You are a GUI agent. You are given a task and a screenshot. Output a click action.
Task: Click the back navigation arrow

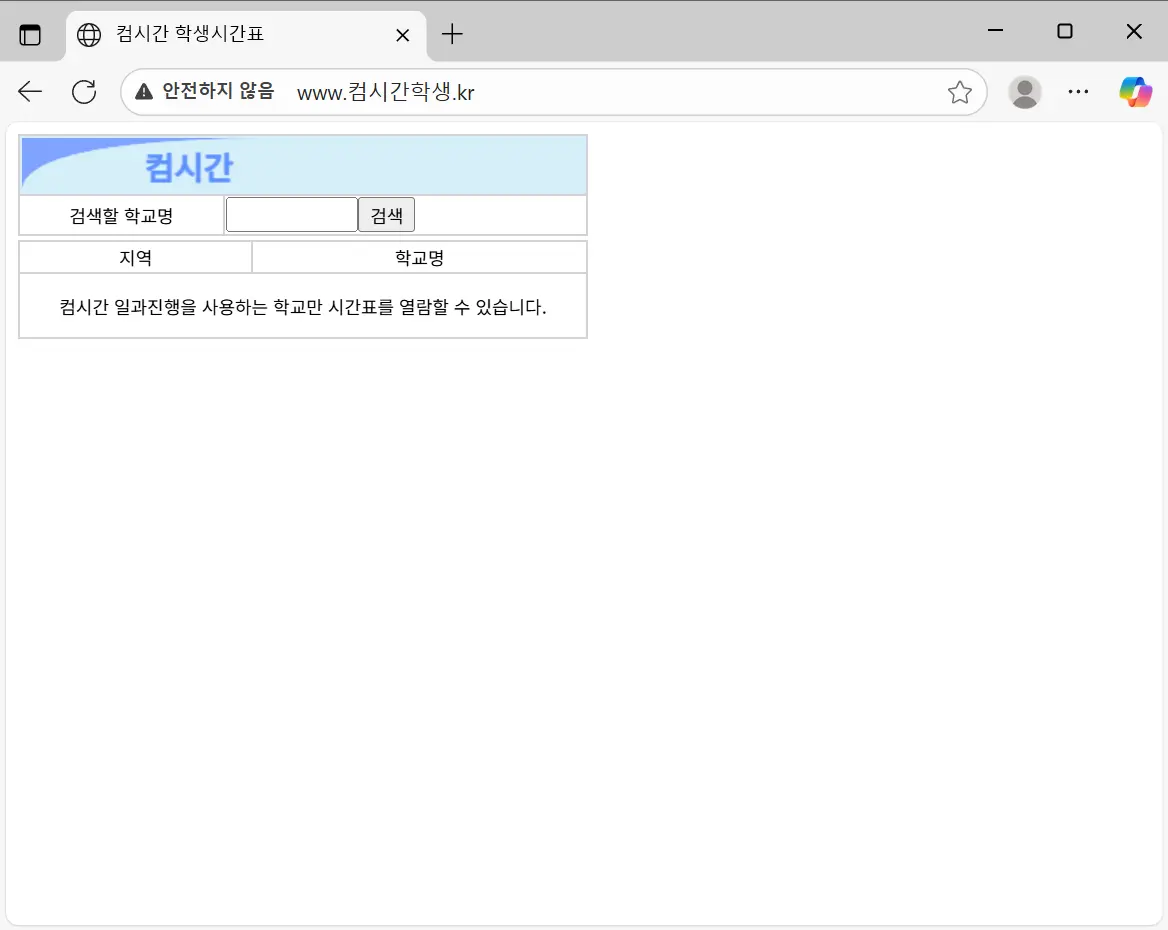[x=29, y=91]
